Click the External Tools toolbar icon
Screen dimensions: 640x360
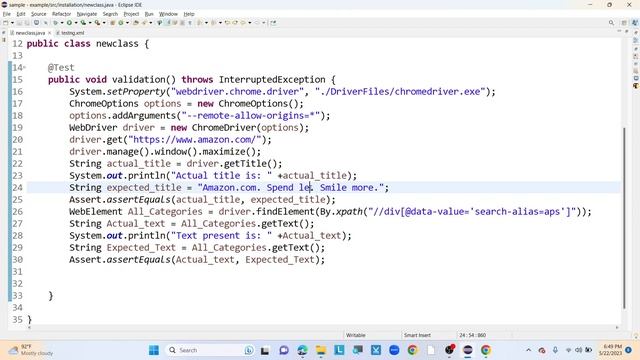click(97, 23)
